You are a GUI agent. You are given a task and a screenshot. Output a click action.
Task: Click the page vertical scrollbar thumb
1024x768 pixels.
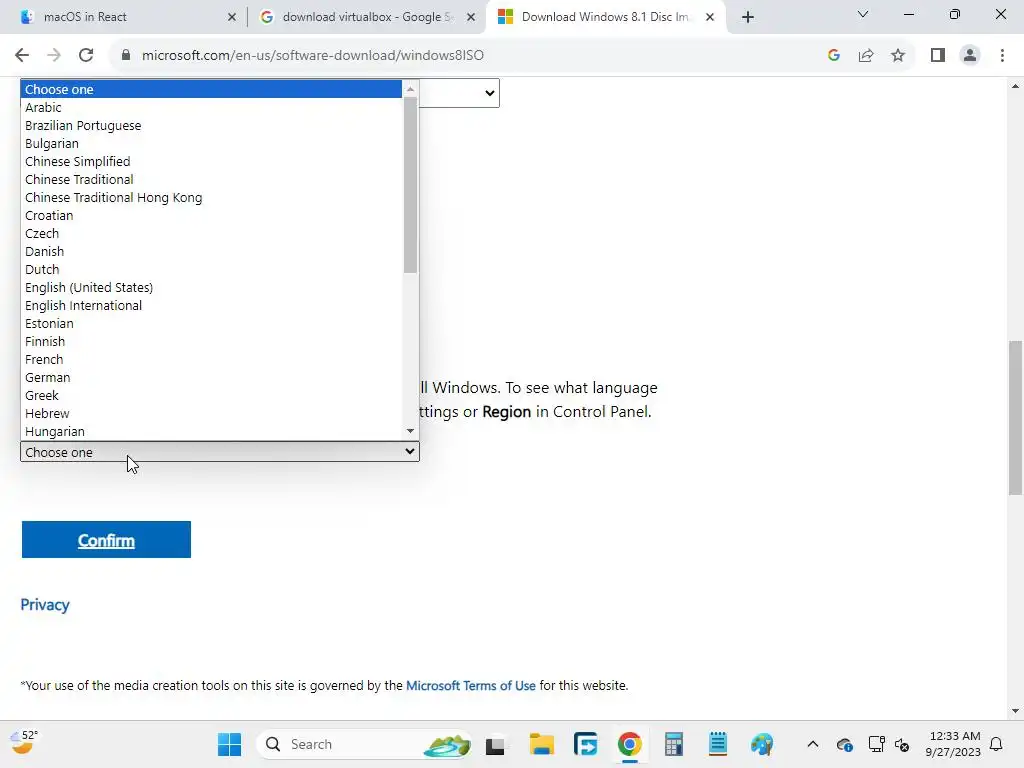(1015, 418)
